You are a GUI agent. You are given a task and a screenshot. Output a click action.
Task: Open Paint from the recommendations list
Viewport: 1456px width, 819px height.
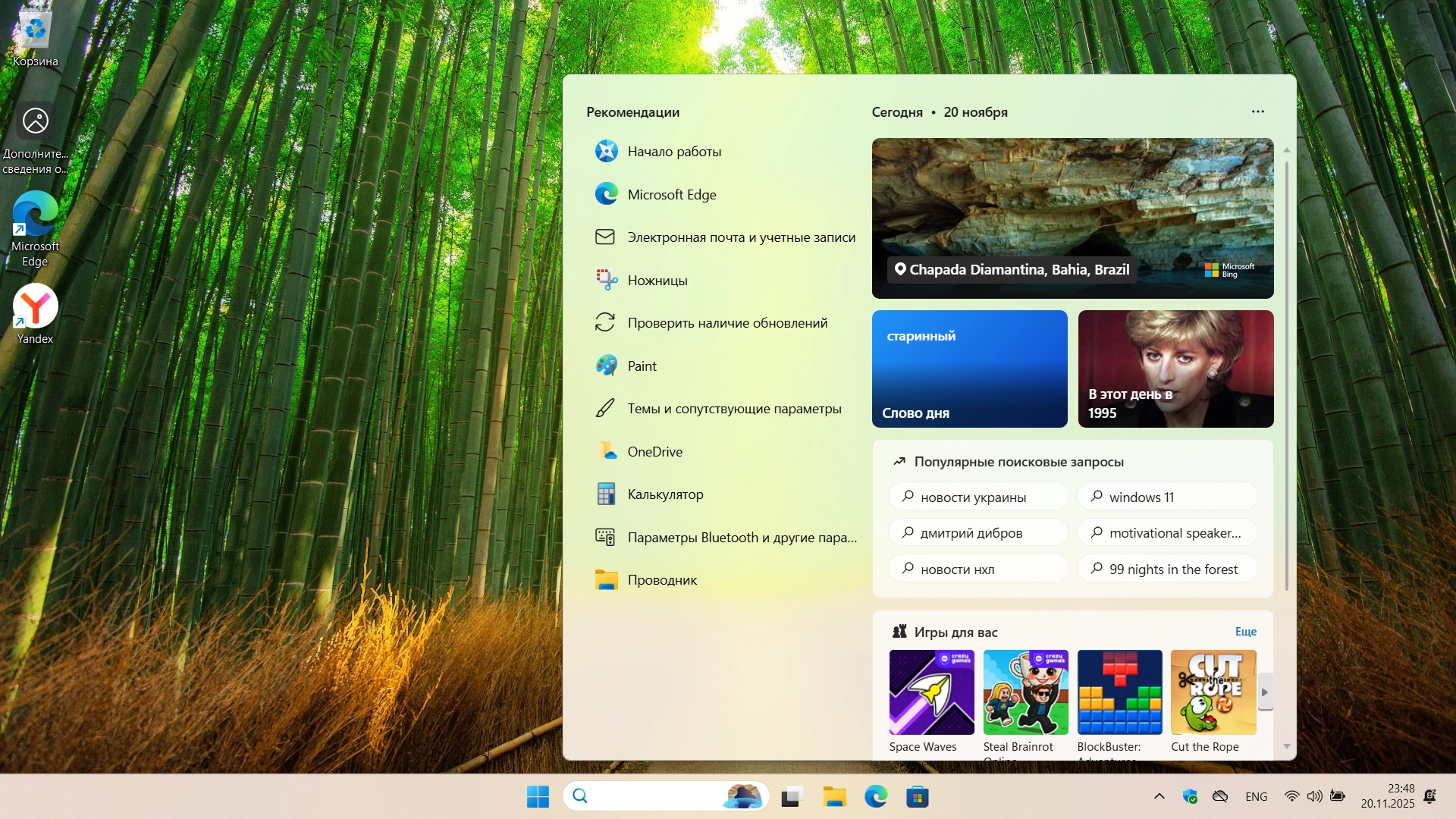pyautogui.click(x=642, y=366)
